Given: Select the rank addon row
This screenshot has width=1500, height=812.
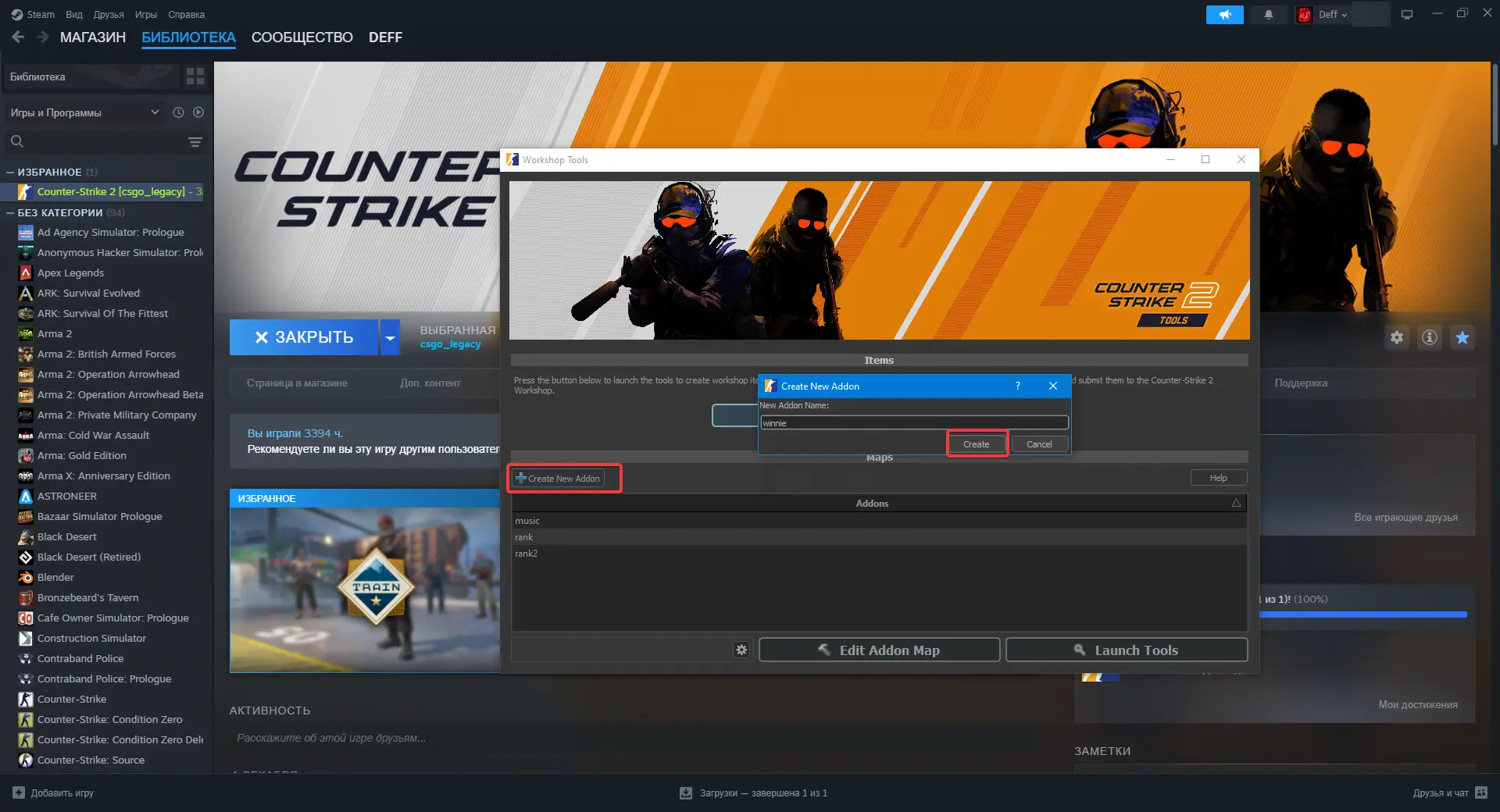Looking at the screenshot, I should pos(879,537).
